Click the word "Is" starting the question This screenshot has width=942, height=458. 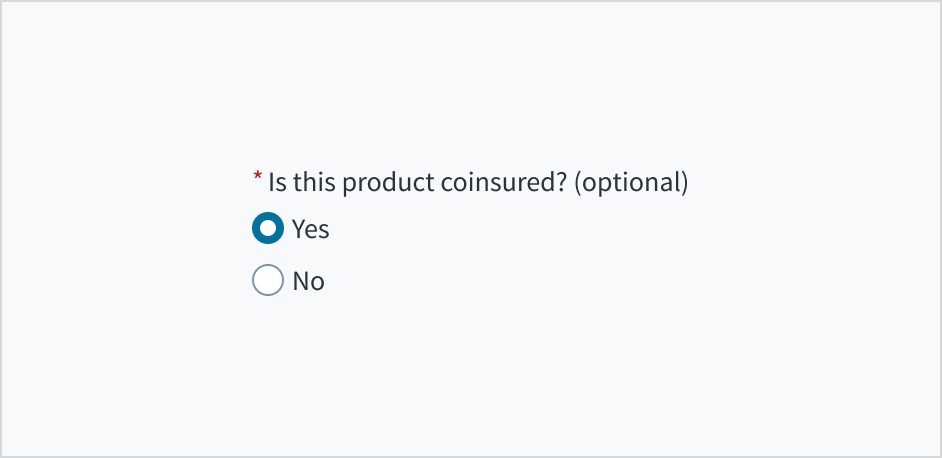(277, 183)
